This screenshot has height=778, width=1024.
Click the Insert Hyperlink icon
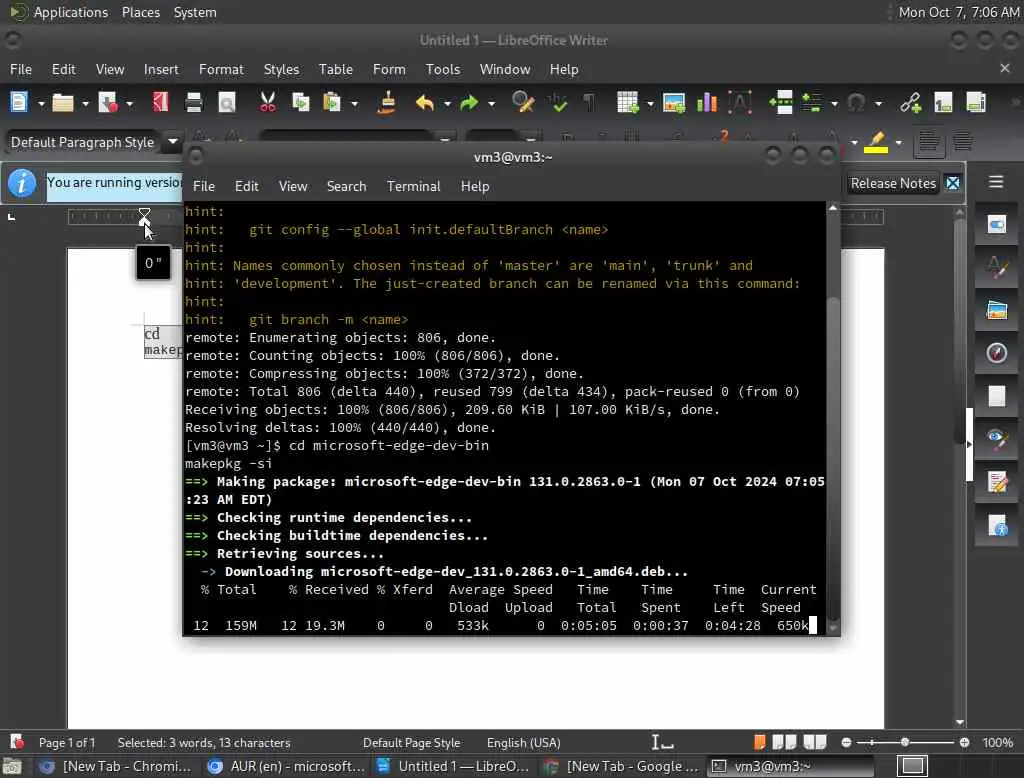(x=910, y=103)
